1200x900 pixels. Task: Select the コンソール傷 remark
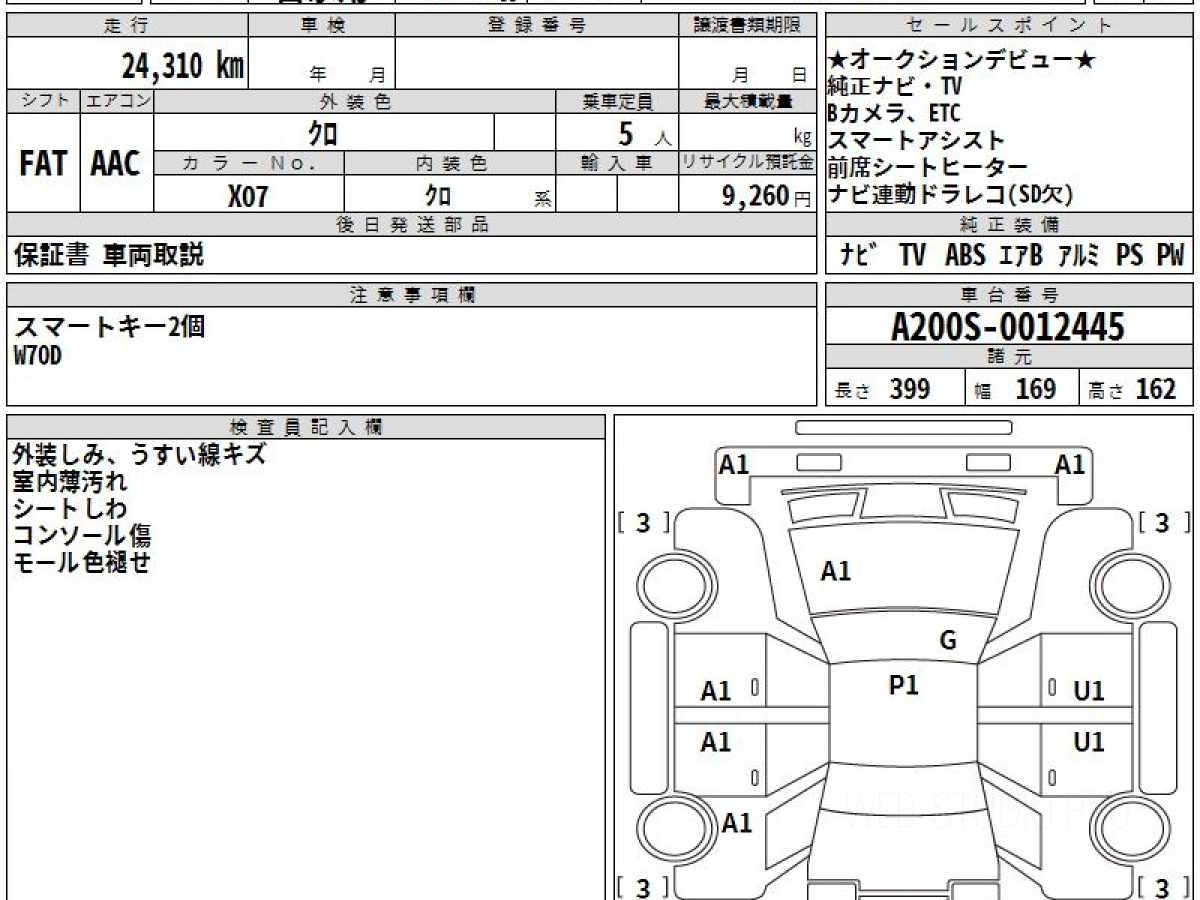(x=82, y=535)
